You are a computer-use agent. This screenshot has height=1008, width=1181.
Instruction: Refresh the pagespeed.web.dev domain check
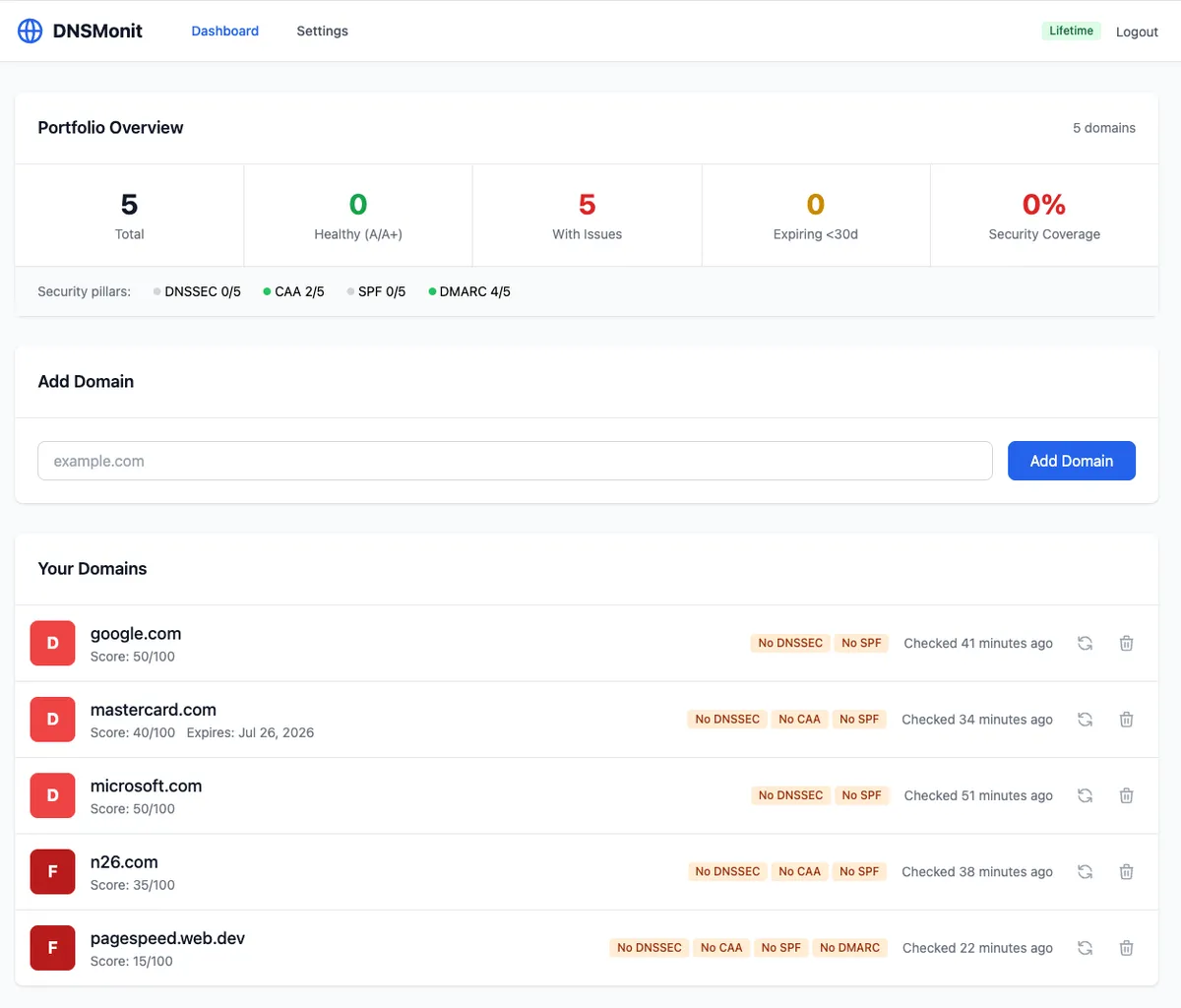point(1085,948)
